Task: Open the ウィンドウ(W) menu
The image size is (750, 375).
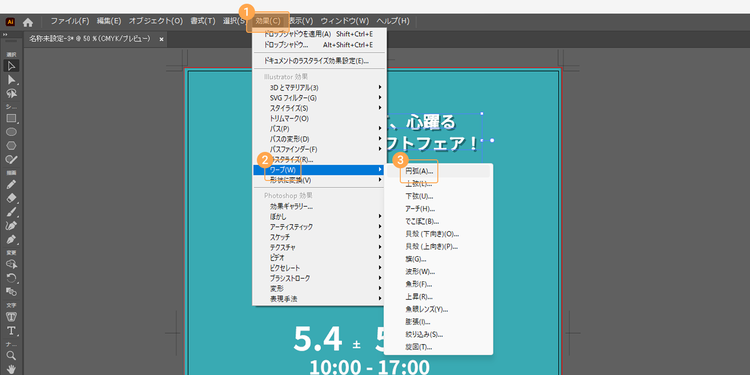Action: [345, 21]
